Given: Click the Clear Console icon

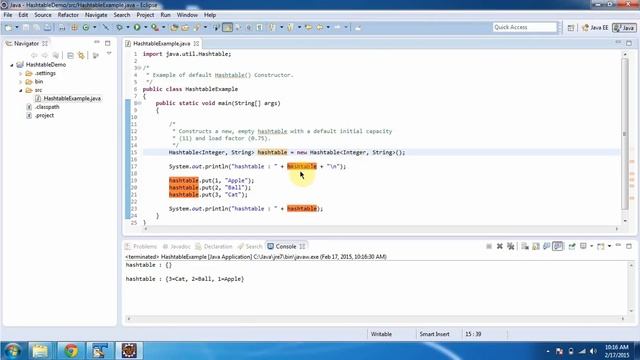Looking at the screenshot, I should coord(525,246).
